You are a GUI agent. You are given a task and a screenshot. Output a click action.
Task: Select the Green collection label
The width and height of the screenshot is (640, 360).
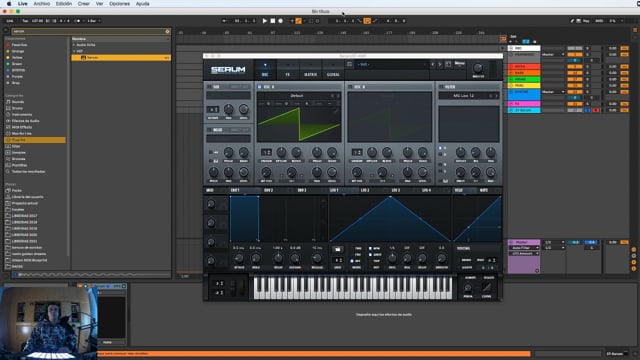(17, 64)
